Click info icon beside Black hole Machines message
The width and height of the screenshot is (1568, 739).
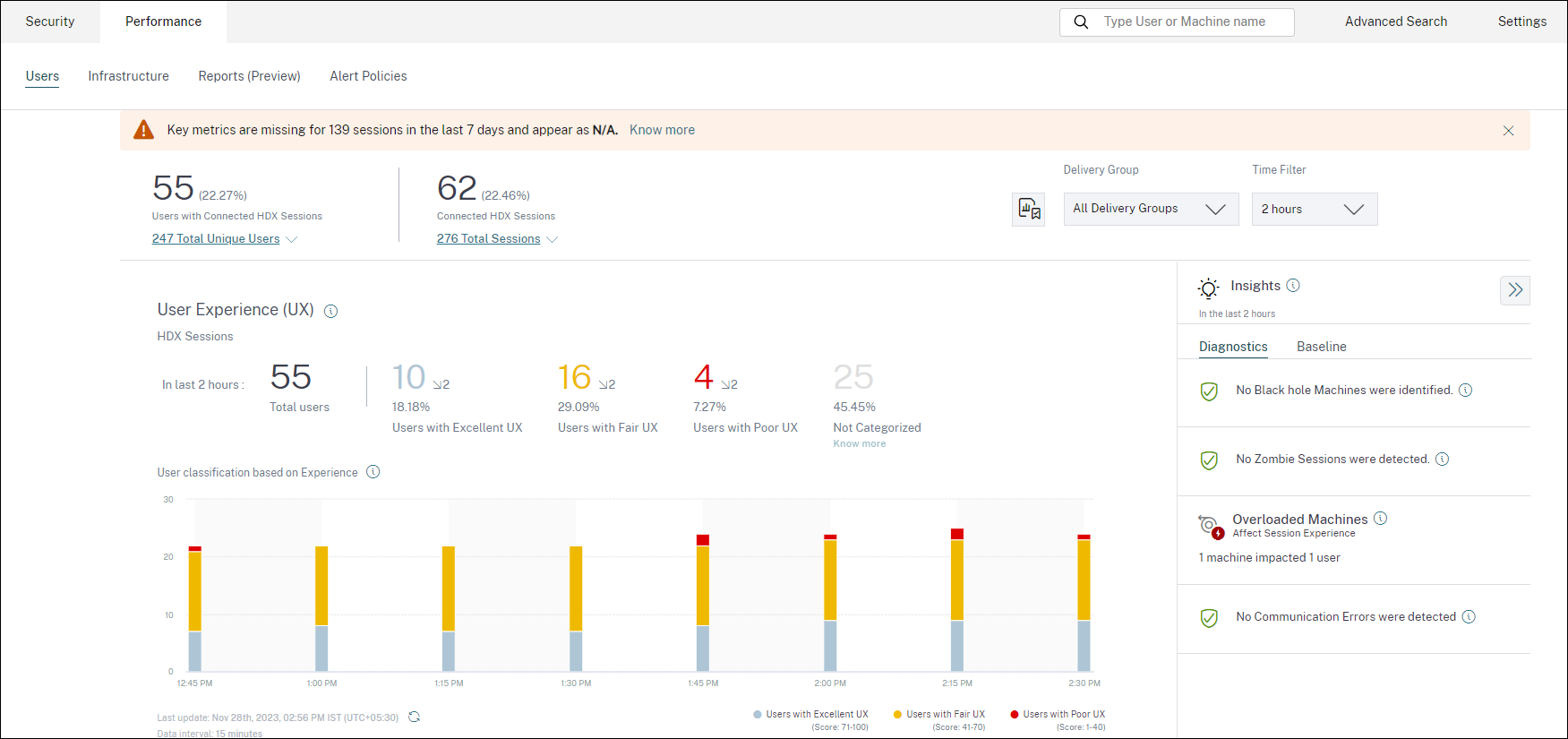1465,391
